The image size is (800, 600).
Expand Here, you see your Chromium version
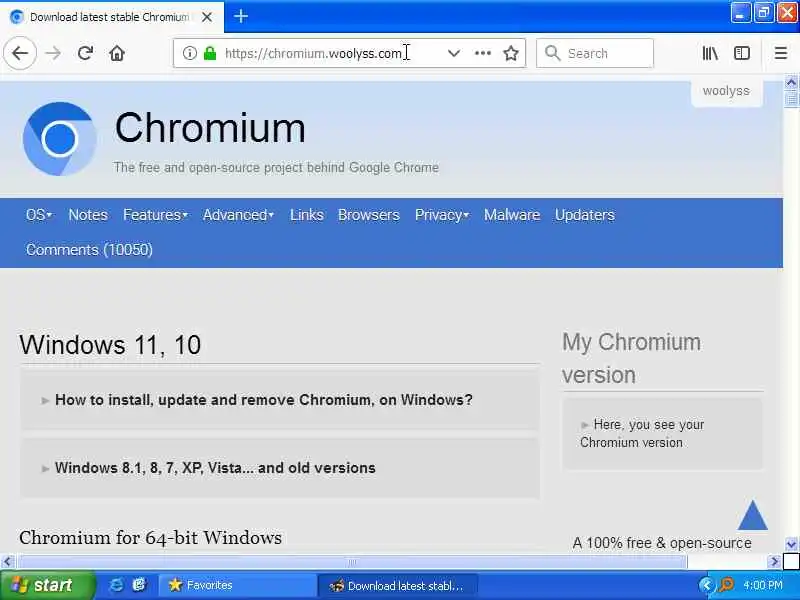point(662,433)
